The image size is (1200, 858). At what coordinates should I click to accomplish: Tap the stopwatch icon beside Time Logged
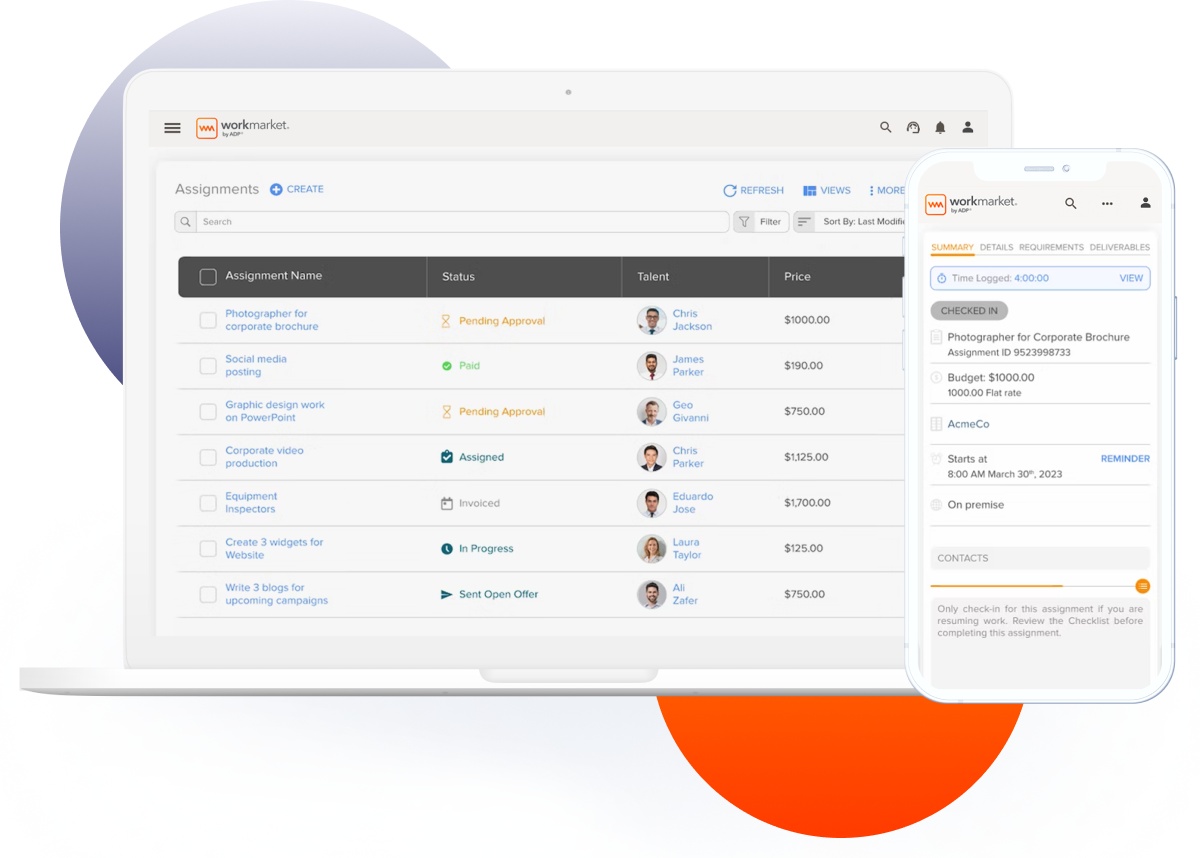pos(942,278)
